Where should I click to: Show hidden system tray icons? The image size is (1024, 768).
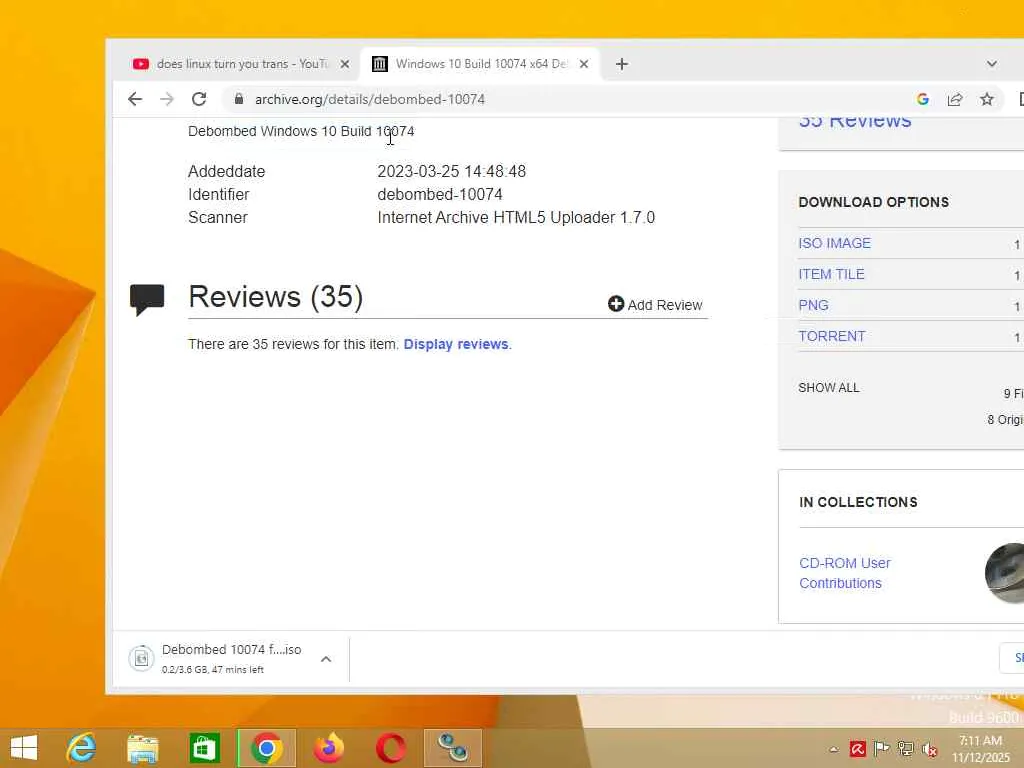pyautogui.click(x=833, y=750)
